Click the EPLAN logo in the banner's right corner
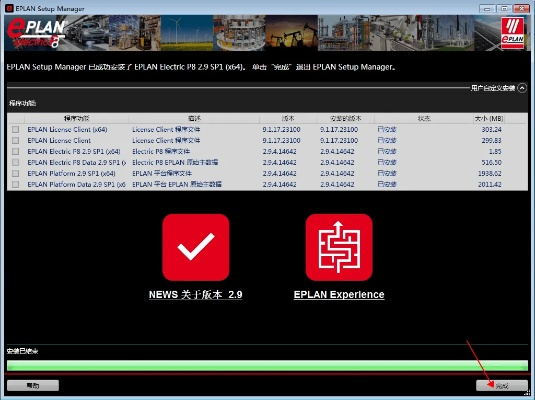Image resolution: width=535 pixels, height=400 pixels. 512,33
